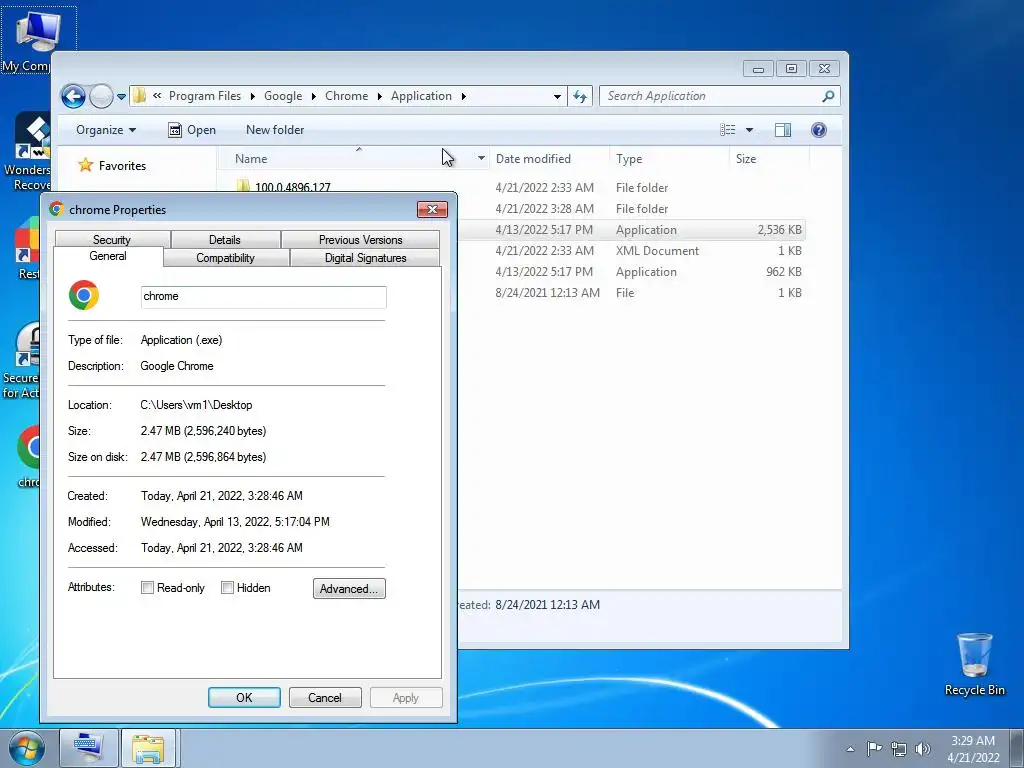Image resolution: width=1024 pixels, height=768 pixels.
Task: Click the Advanced... button
Action: pos(349,588)
